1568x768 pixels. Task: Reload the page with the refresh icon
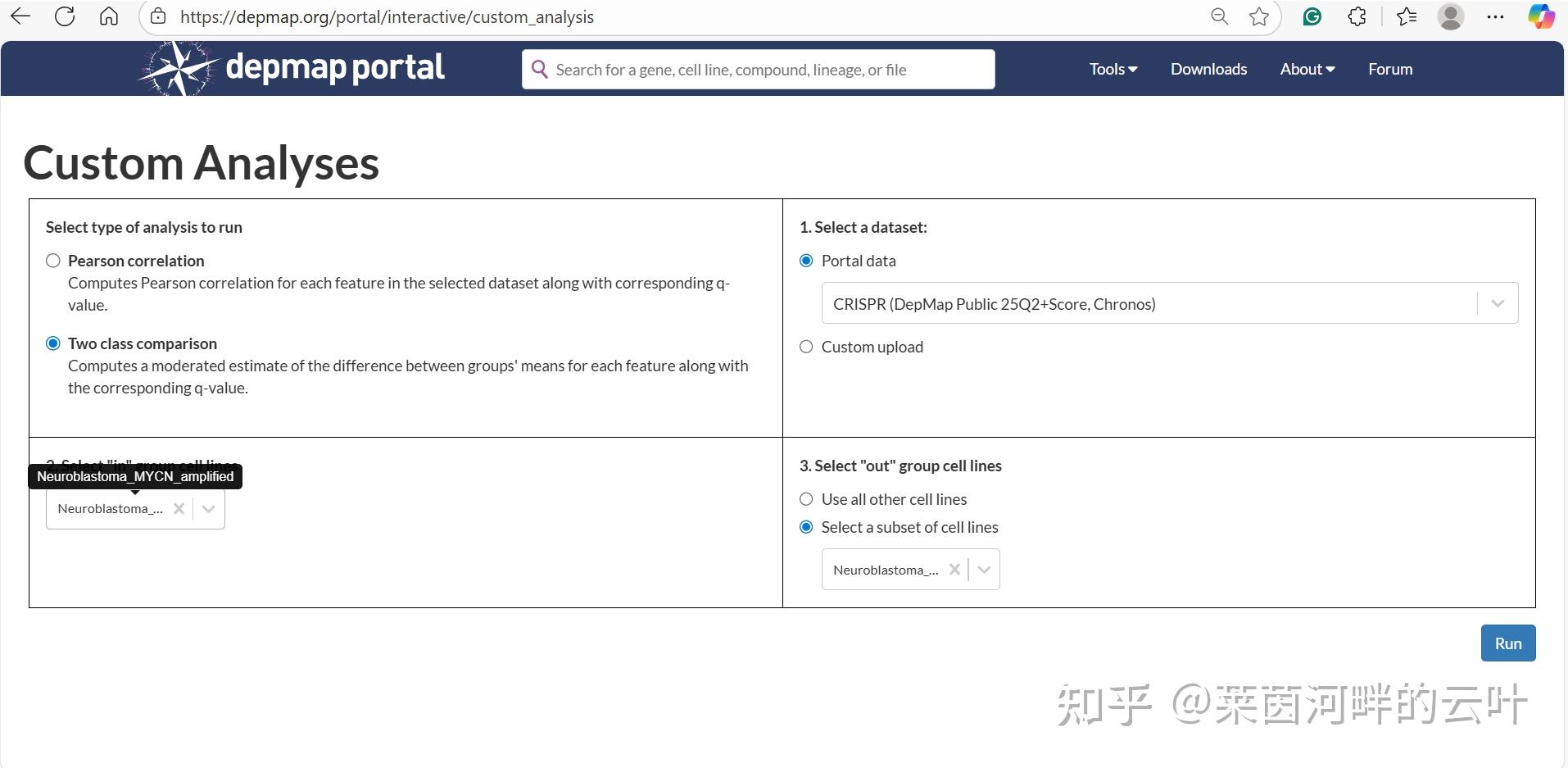click(x=65, y=16)
